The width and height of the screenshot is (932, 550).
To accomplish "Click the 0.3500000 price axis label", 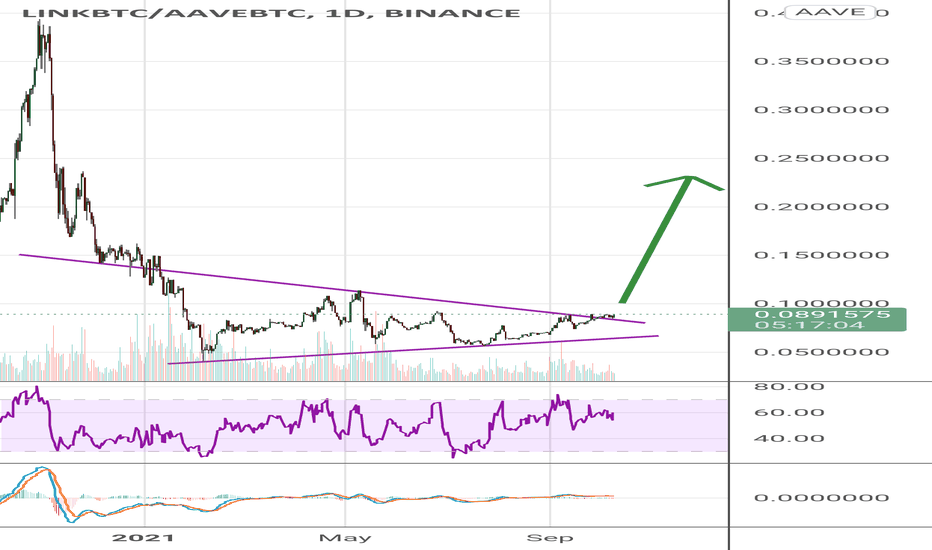I will (821, 61).
